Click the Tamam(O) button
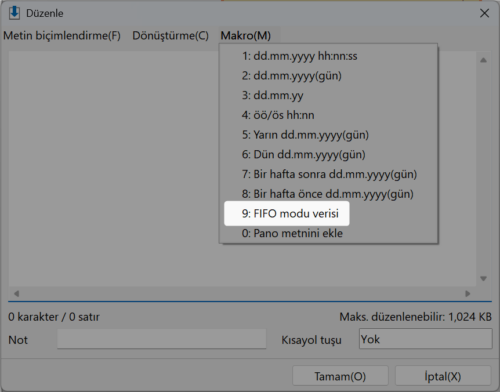 click(x=340, y=376)
